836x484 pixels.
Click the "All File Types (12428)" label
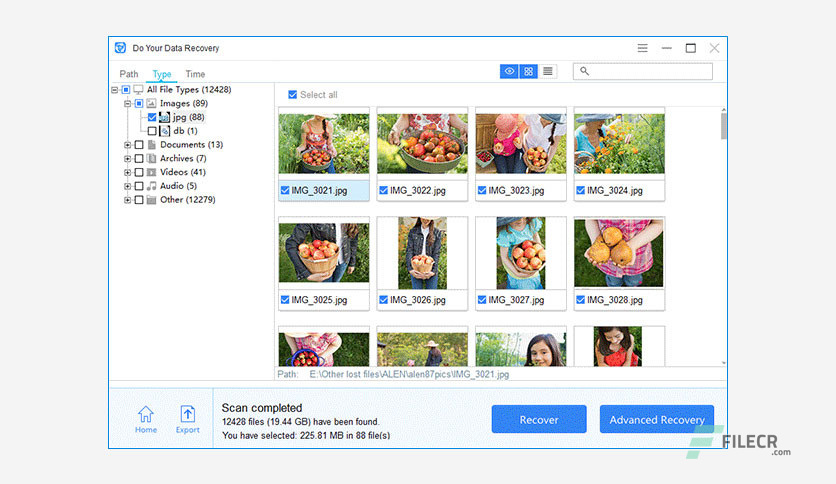pyautogui.click(x=189, y=90)
